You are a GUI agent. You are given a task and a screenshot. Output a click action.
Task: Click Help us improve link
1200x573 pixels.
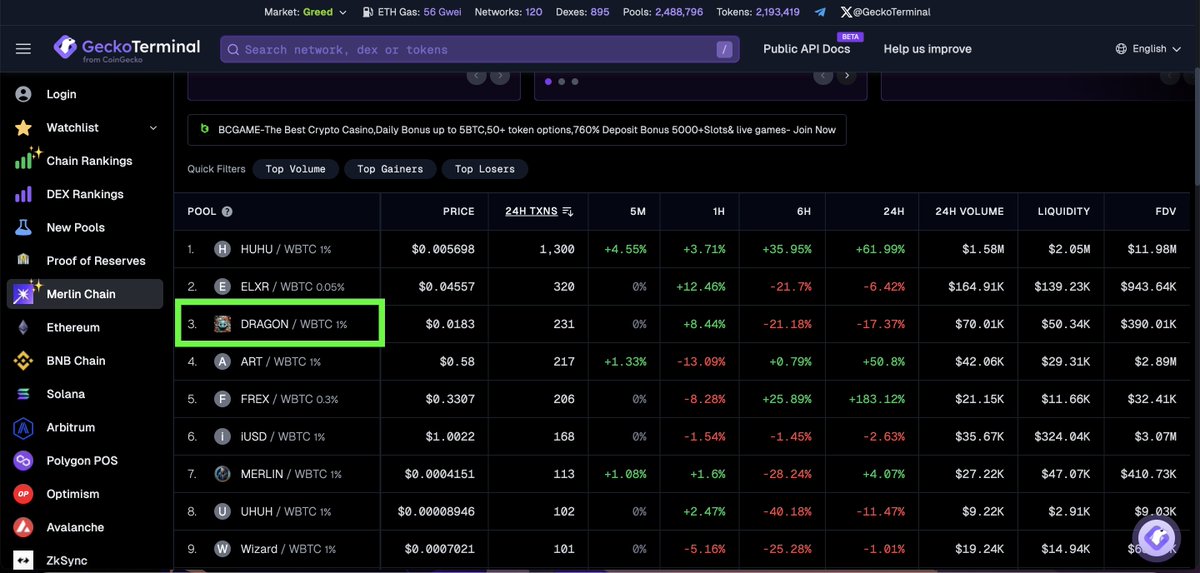[x=927, y=49]
